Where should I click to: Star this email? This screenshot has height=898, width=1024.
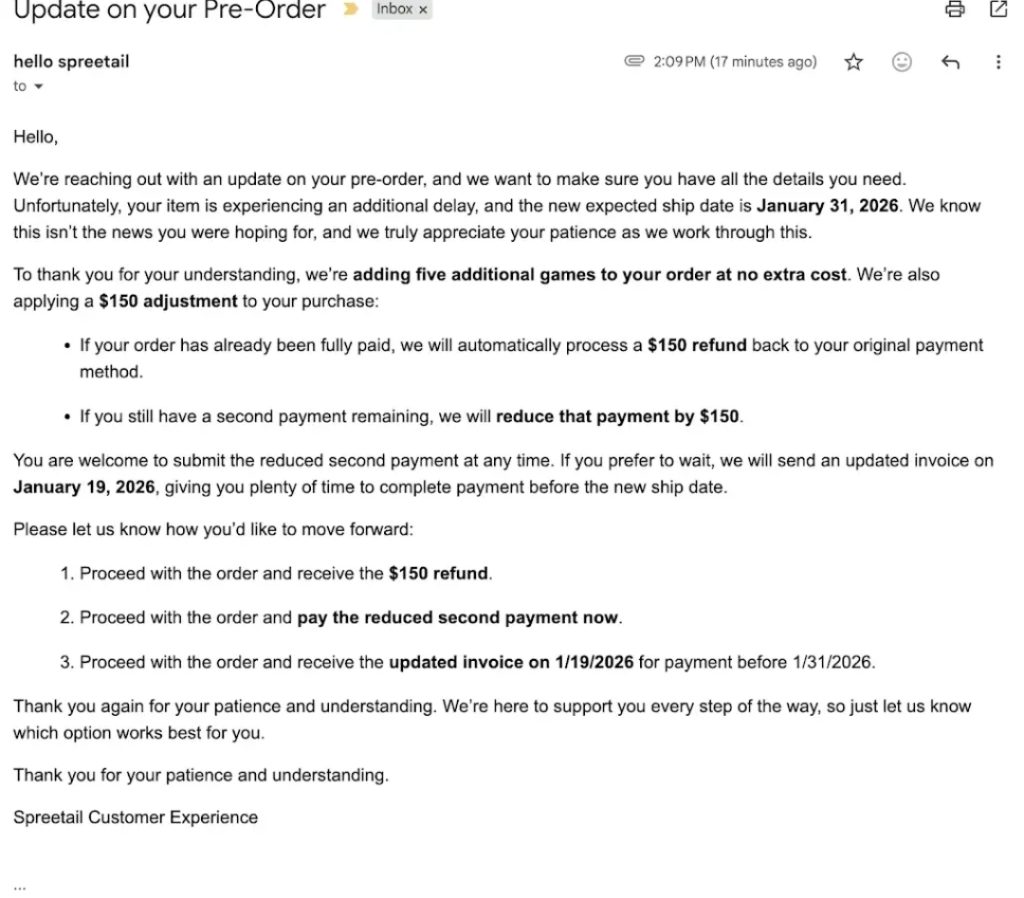point(853,62)
